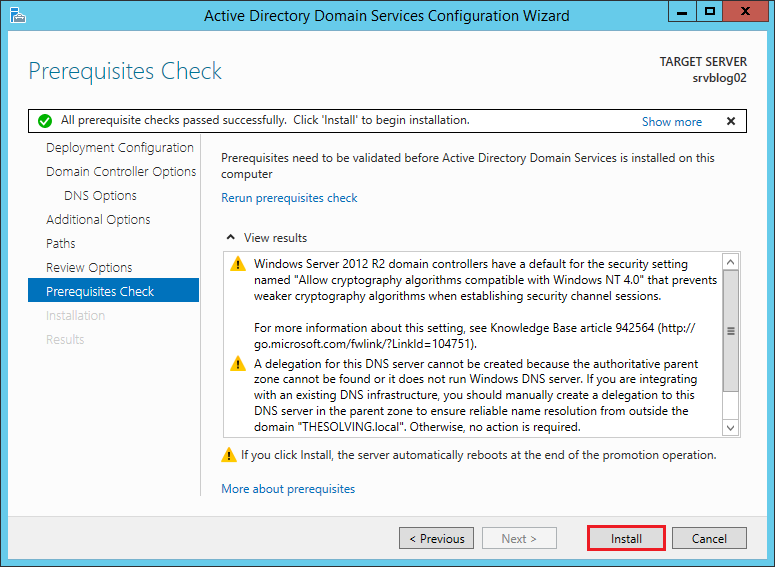
Task: Click the Previous button
Action: (436, 538)
